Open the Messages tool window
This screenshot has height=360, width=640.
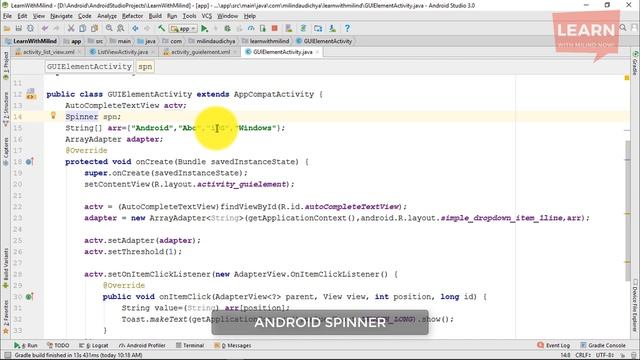pos(233,345)
